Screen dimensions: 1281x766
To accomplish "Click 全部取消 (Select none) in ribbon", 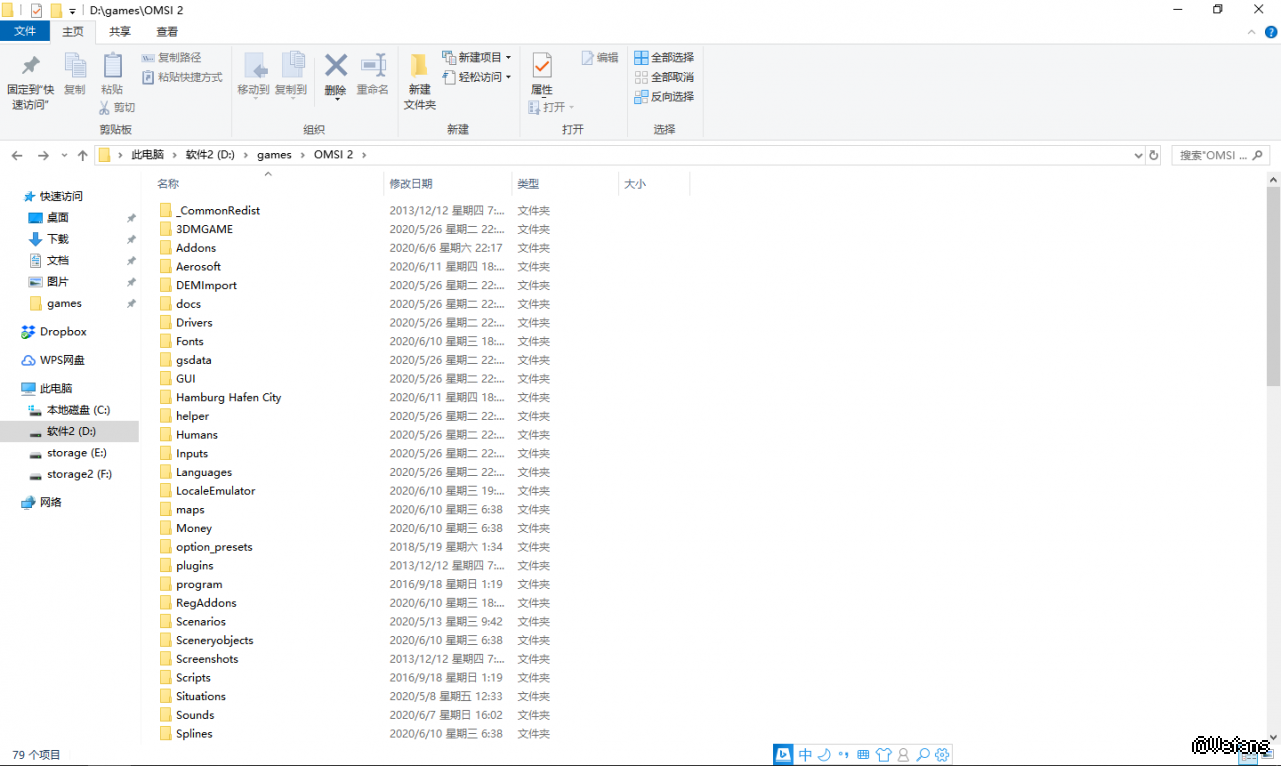I will click(664, 77).
